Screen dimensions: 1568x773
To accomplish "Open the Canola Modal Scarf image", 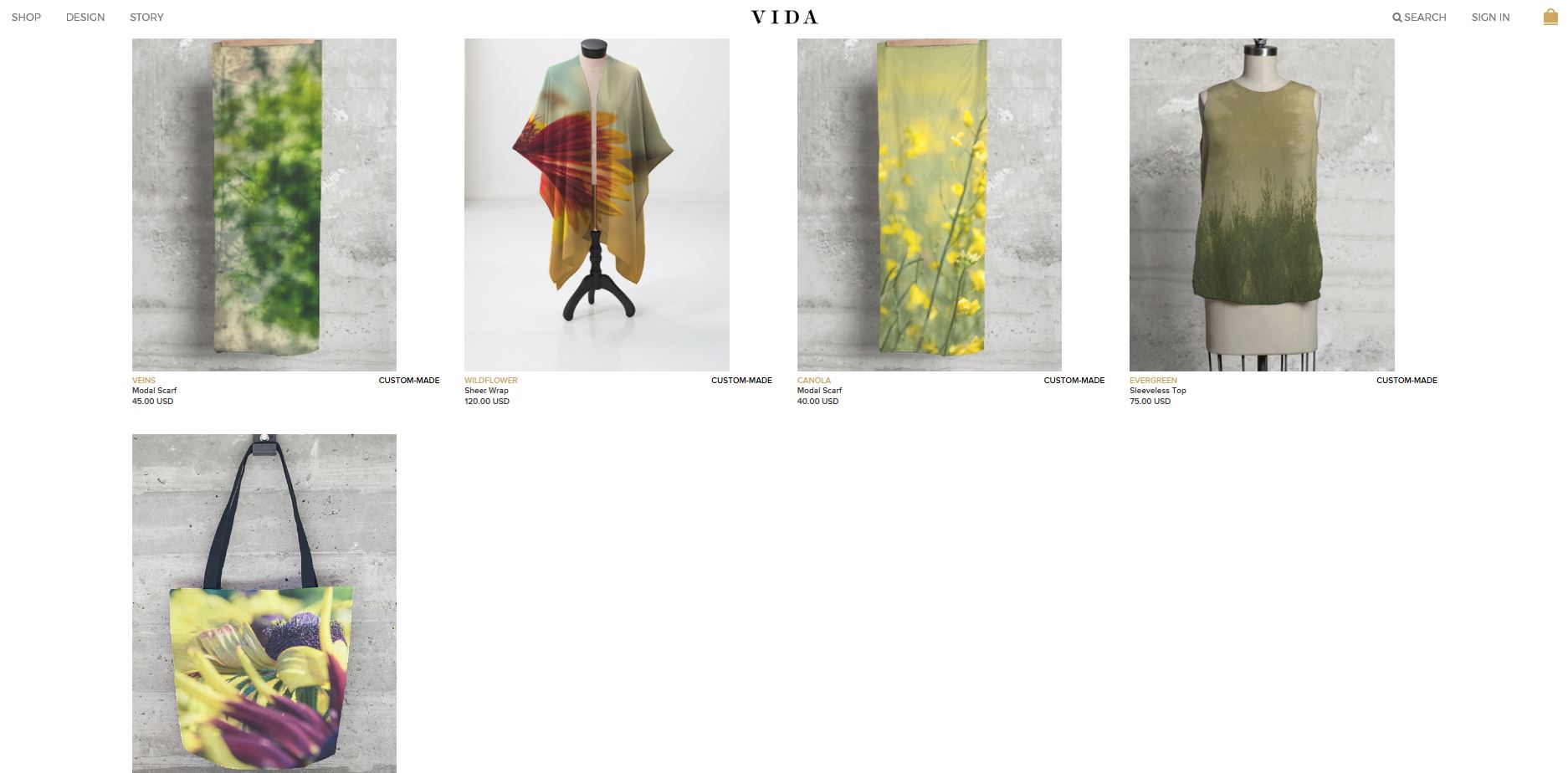I will click(x=929, y=204).
